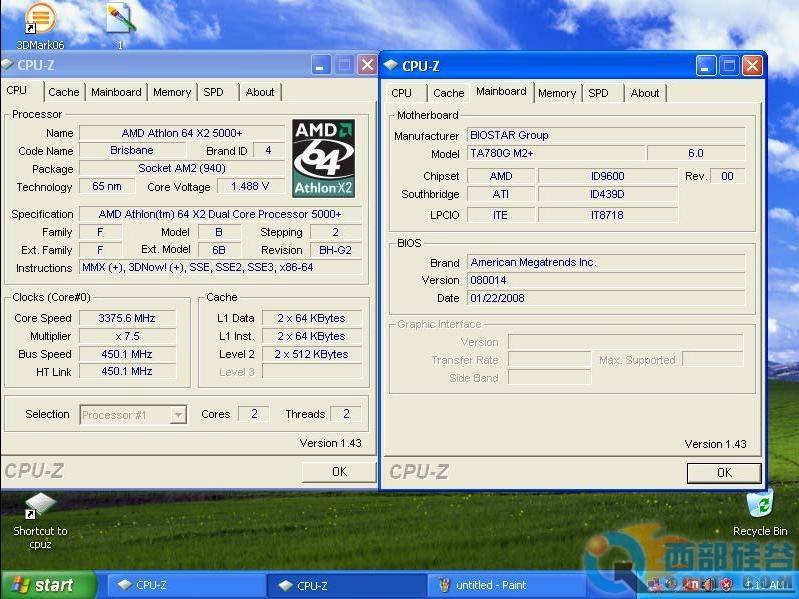Open the Cache tab in left CPU-Z window

pos(64,92)
